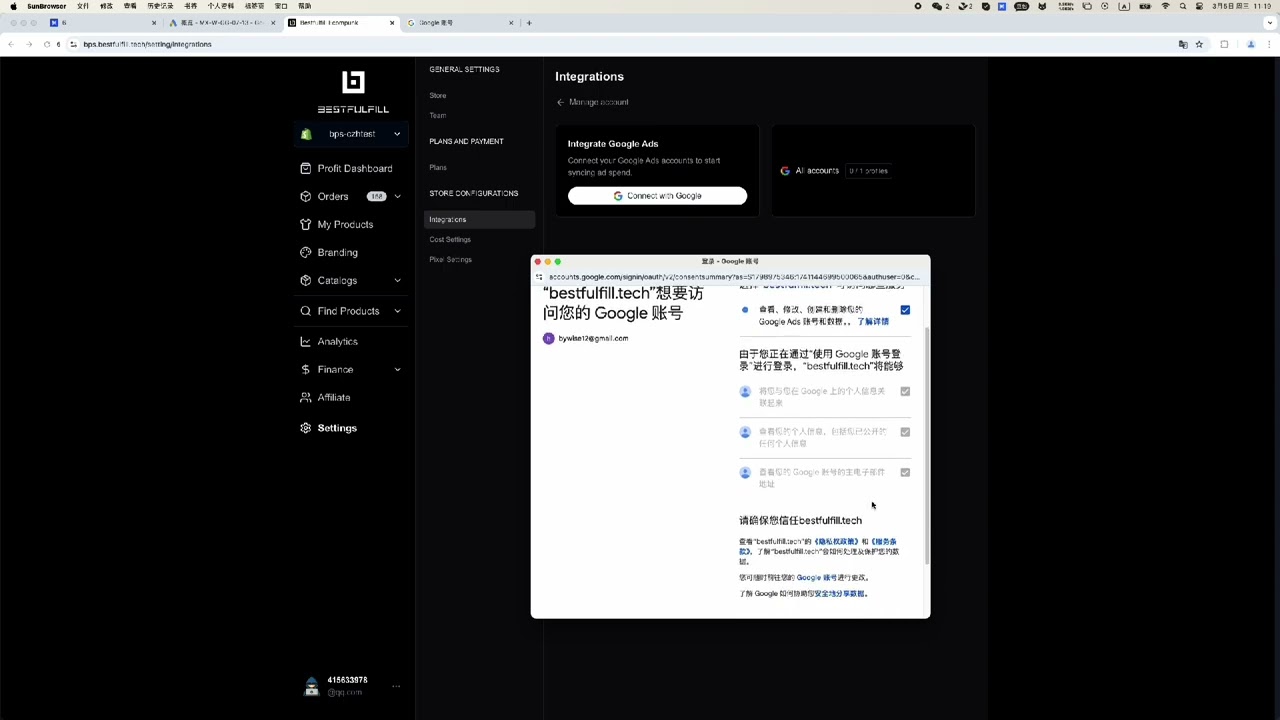
Task: Open Cost Settings in settings menu
Action: point(450,239)
